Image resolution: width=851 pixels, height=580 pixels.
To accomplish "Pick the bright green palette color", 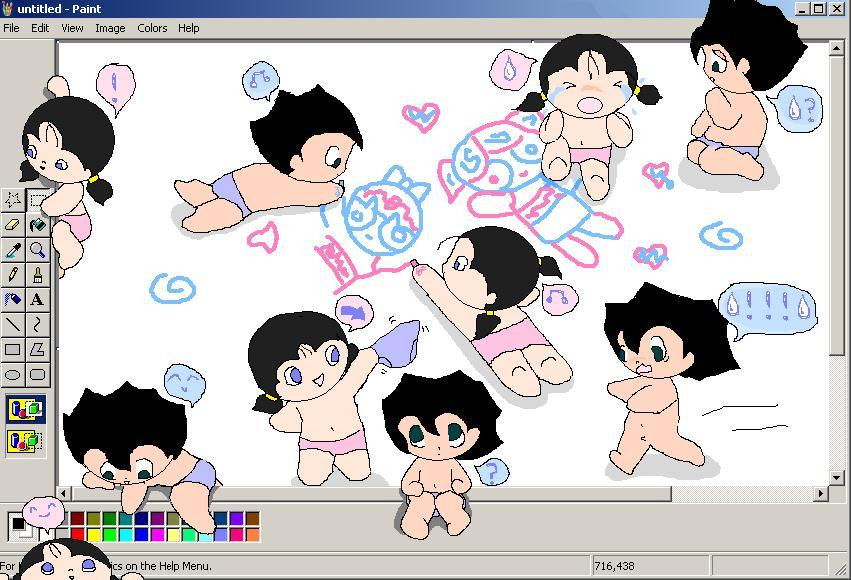I will pos(109,535).
